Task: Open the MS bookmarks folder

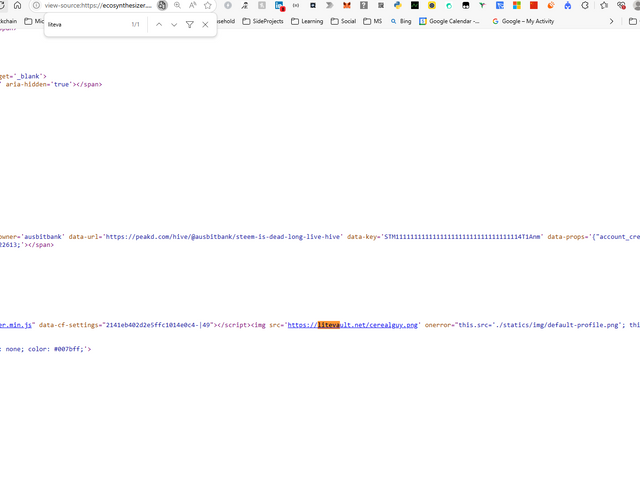Action: point(373,21)
